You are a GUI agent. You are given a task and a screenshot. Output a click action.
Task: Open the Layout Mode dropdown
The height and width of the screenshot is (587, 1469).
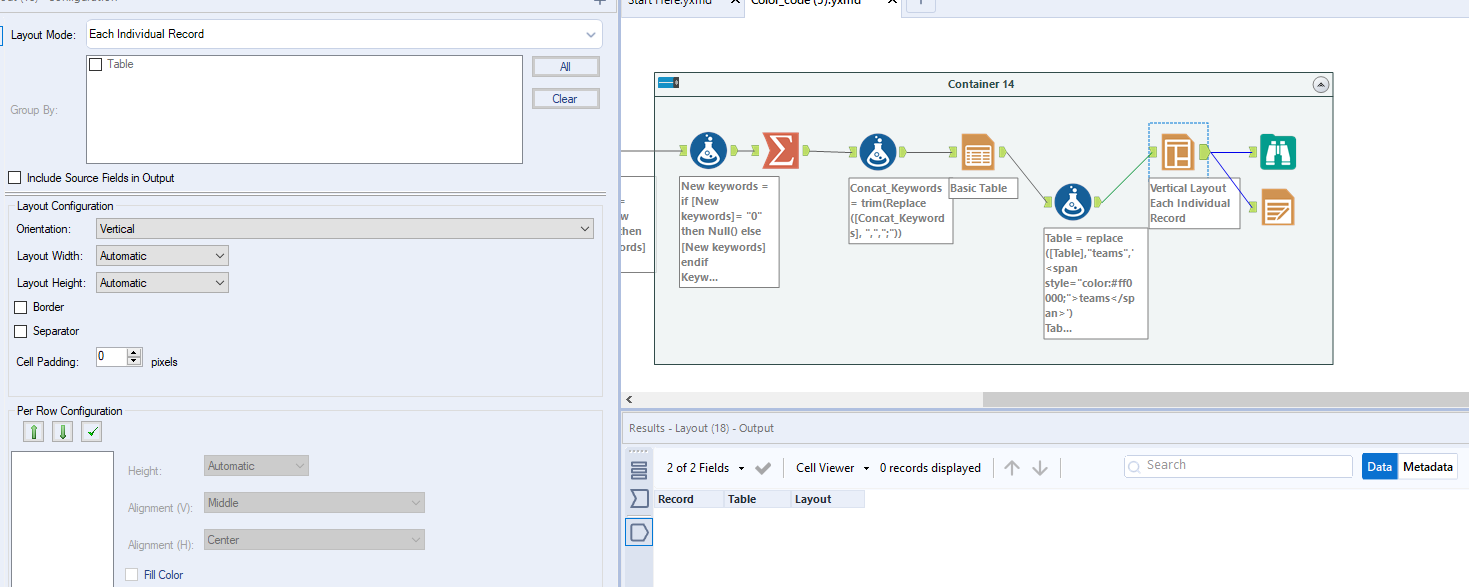344,33
